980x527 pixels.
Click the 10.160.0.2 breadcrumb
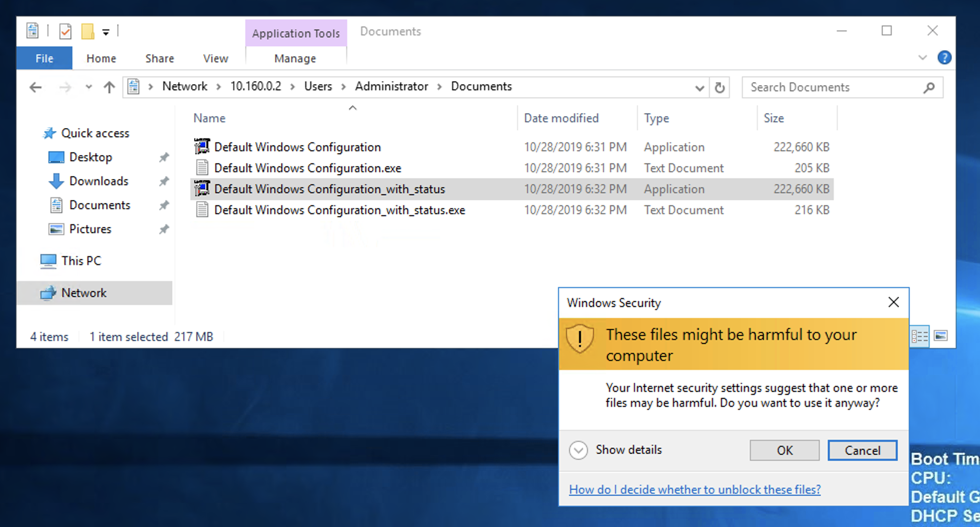point(256,86)
